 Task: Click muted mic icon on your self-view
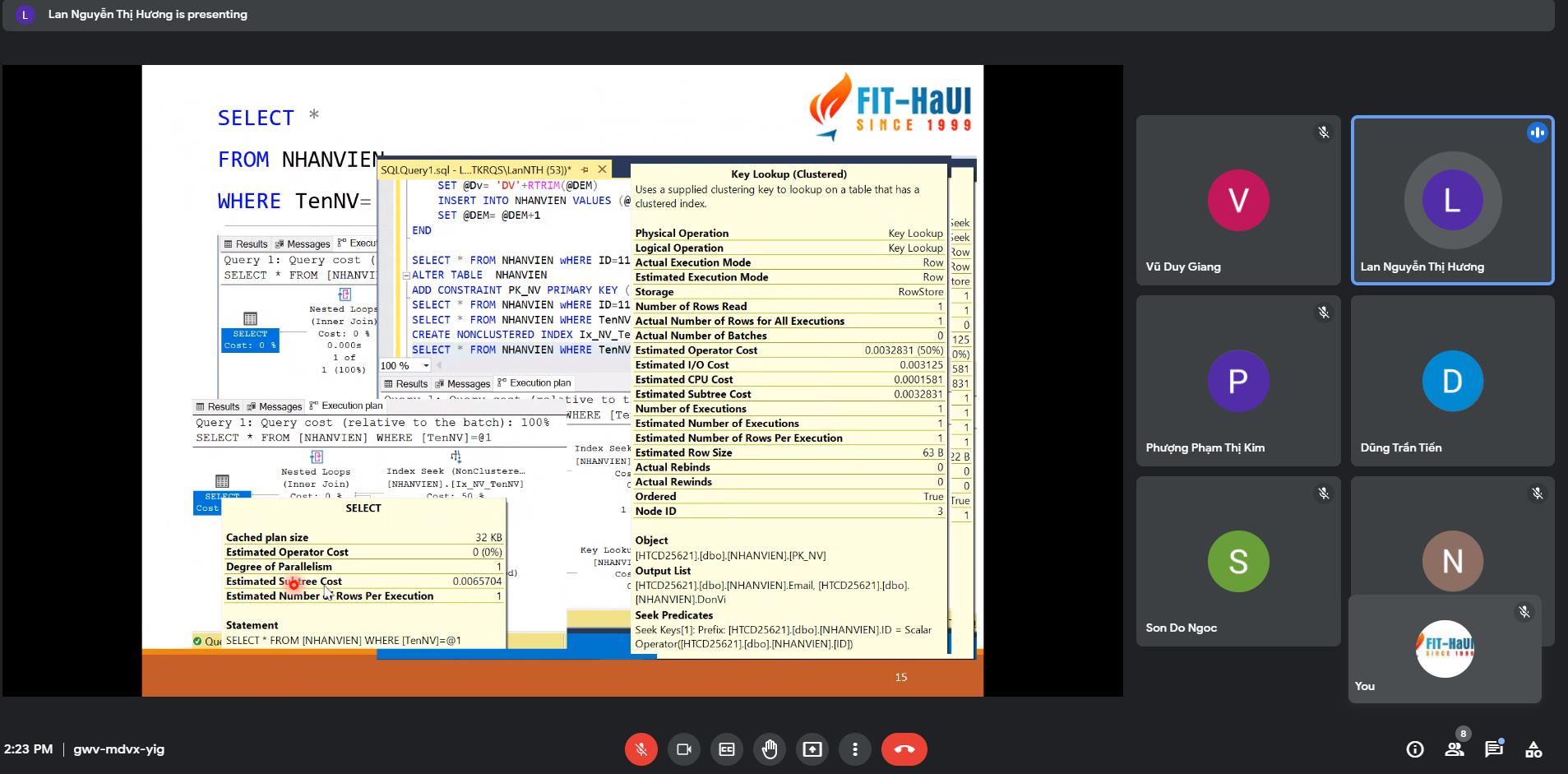tap(1524, 612)
